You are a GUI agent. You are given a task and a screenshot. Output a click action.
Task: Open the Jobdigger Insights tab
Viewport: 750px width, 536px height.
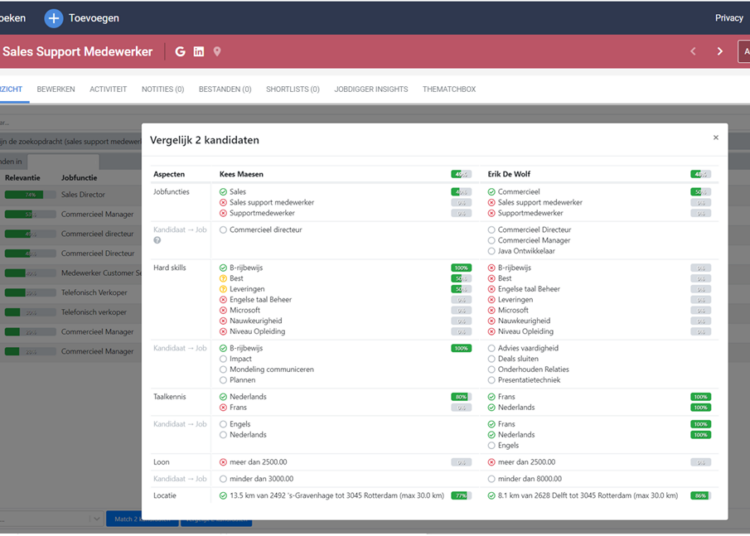click(x=370, y=89)
